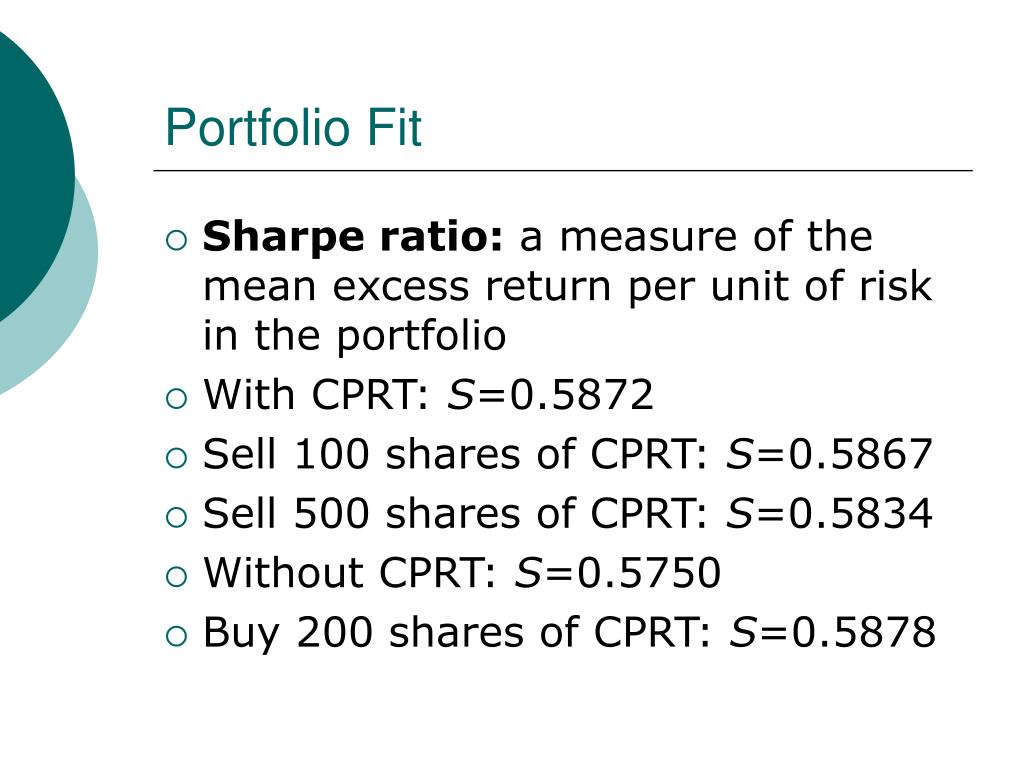Viewport: 1024px width, 768px height.
Task: Click the Portfolio Fit slide title
Action: point(293,127)
